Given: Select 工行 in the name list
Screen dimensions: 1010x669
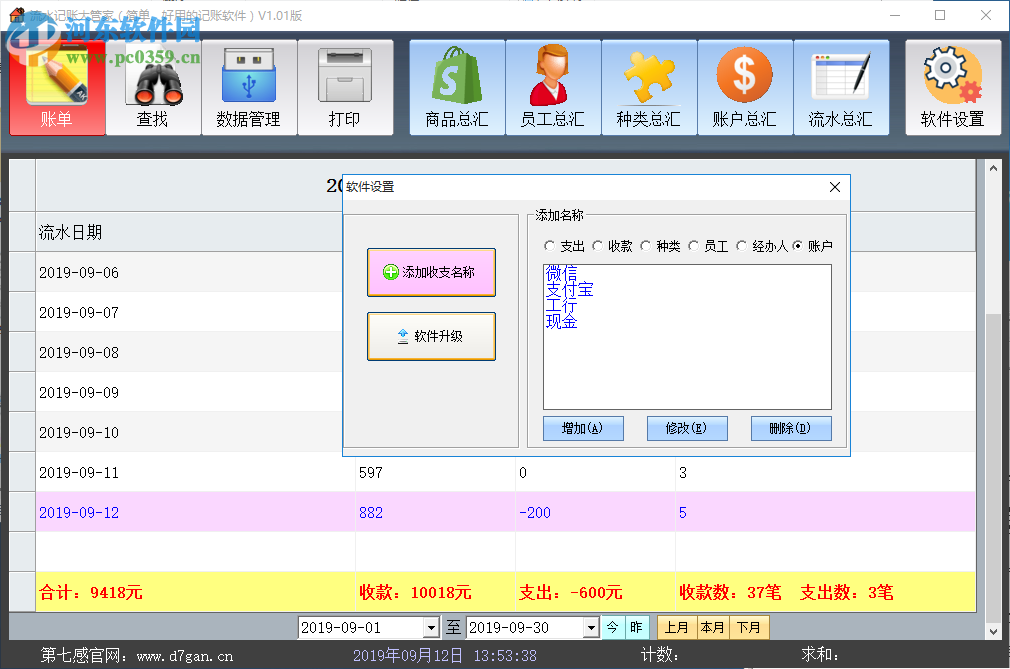Looking at the screenshot, I should point(562,305).
